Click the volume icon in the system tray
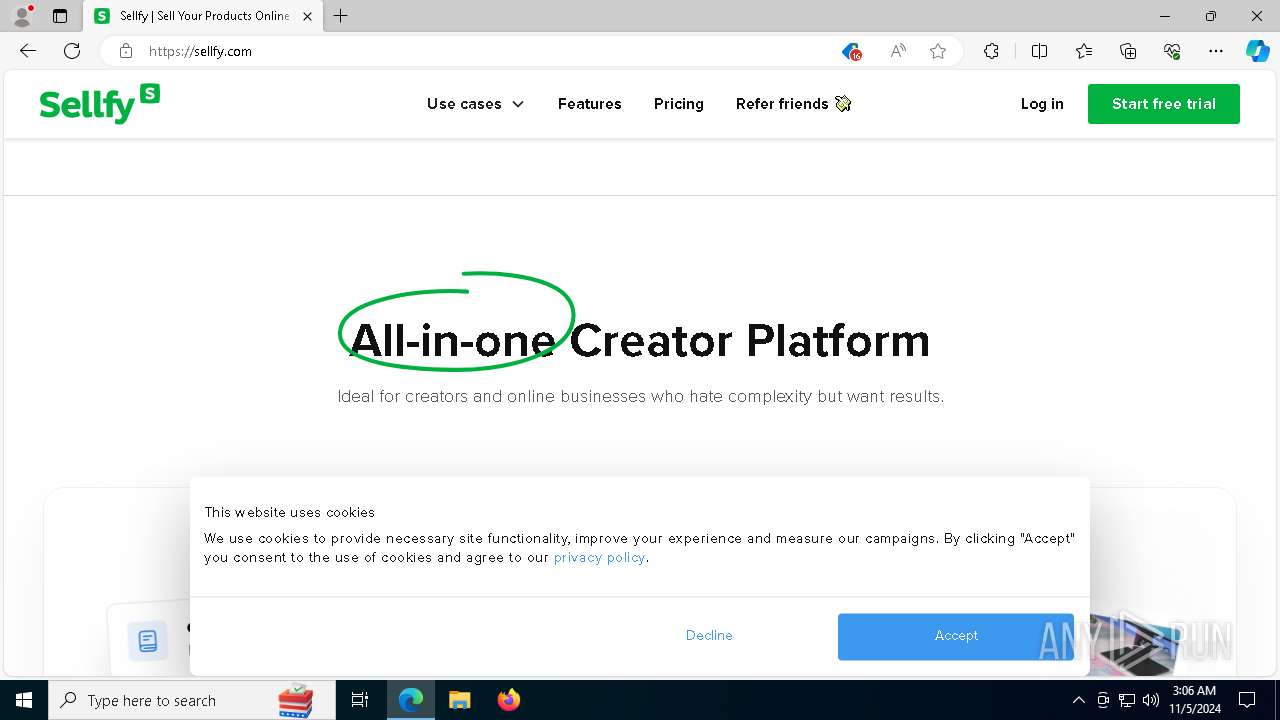 click(x=1151, y=700)
